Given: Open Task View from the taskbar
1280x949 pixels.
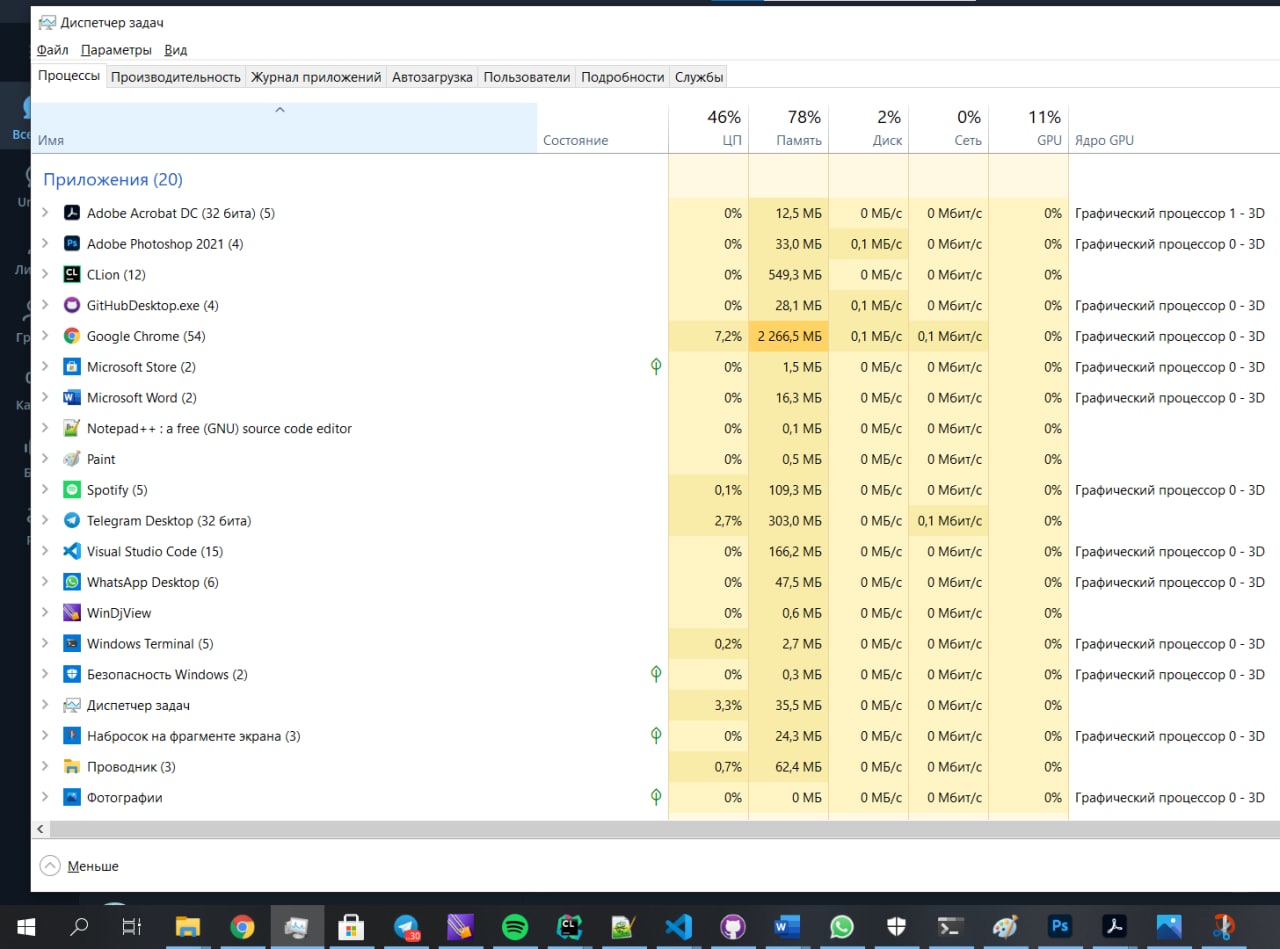Looking at the screenshot, I should [132, 927].
